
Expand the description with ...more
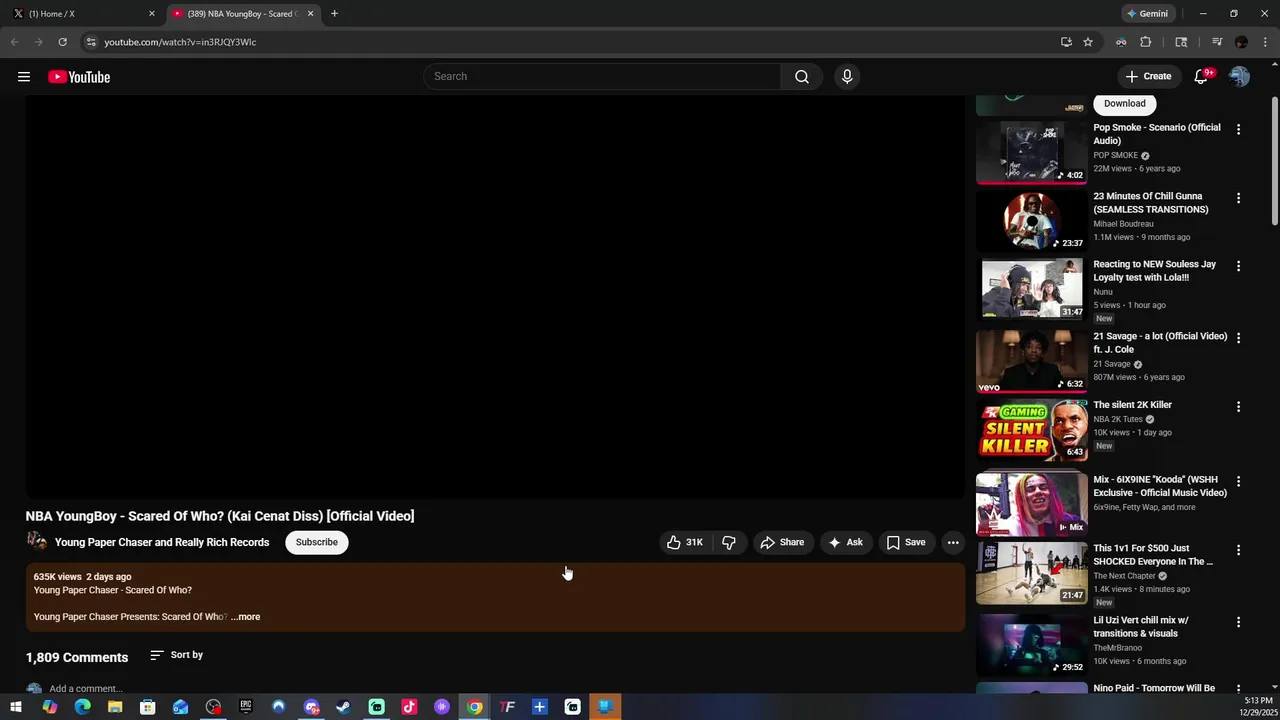(x=246, y=617)
